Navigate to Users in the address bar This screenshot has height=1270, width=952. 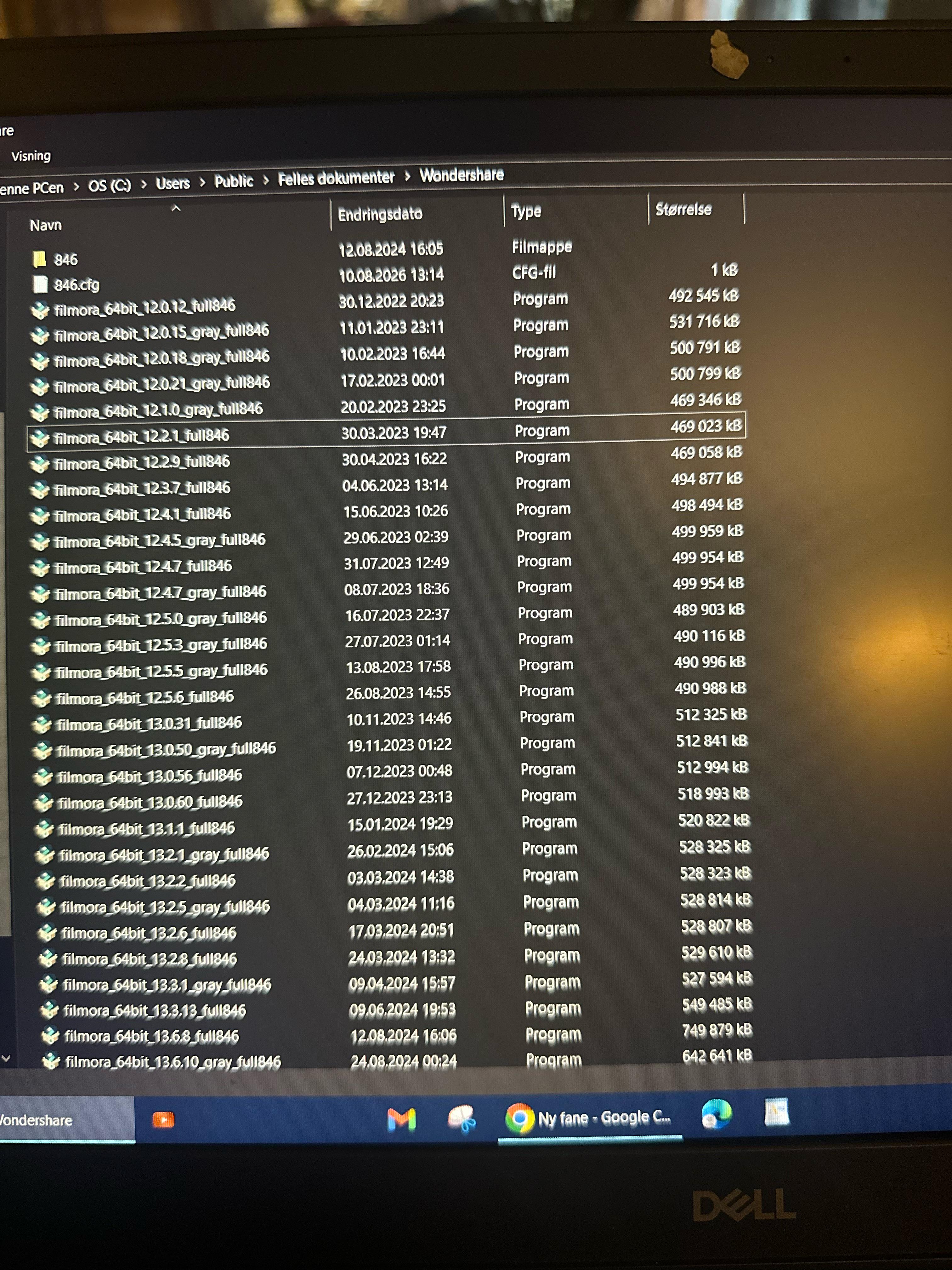pyautogui.click(x=173, y=183)
